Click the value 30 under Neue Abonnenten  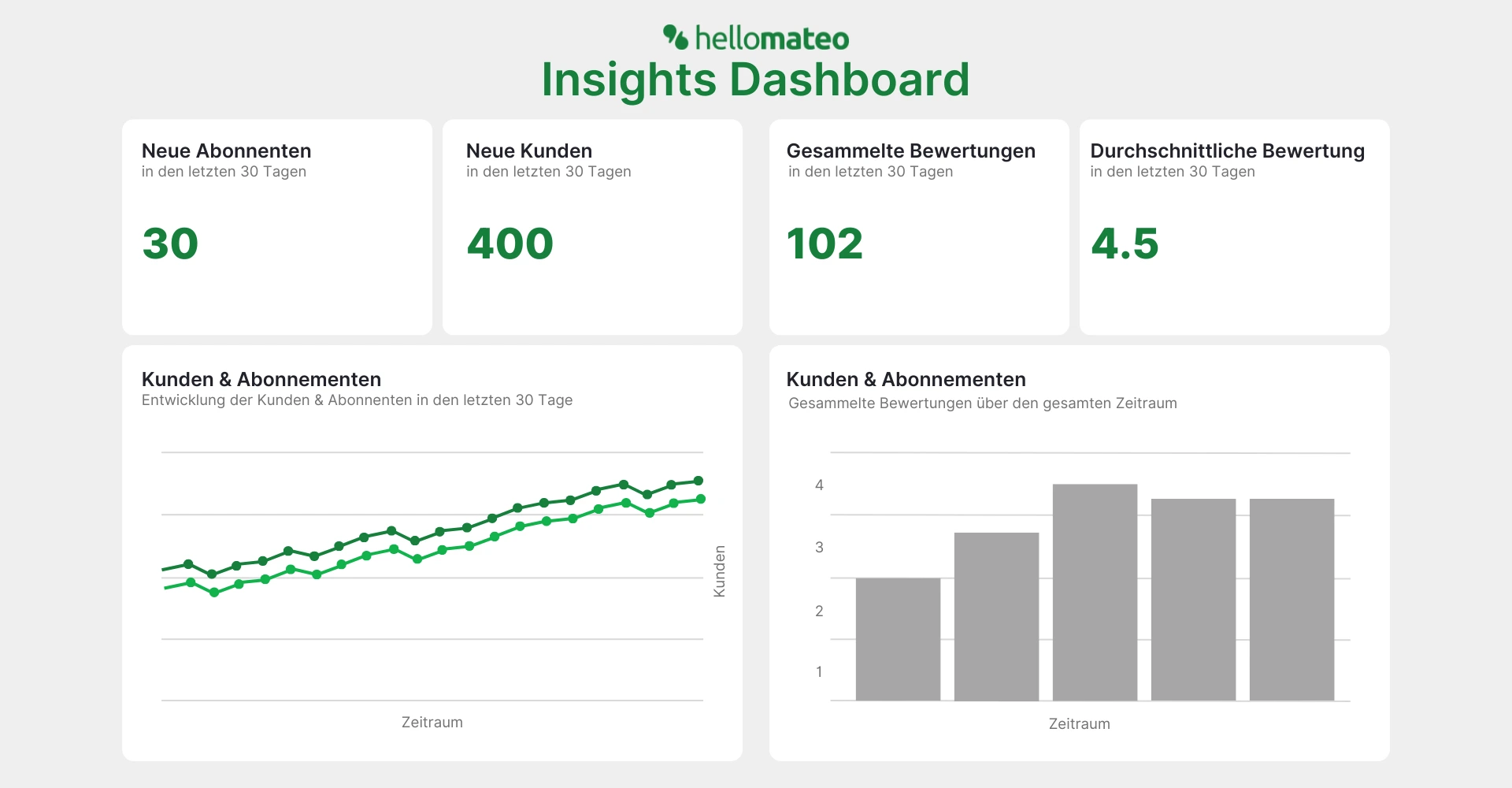[170, 243]
